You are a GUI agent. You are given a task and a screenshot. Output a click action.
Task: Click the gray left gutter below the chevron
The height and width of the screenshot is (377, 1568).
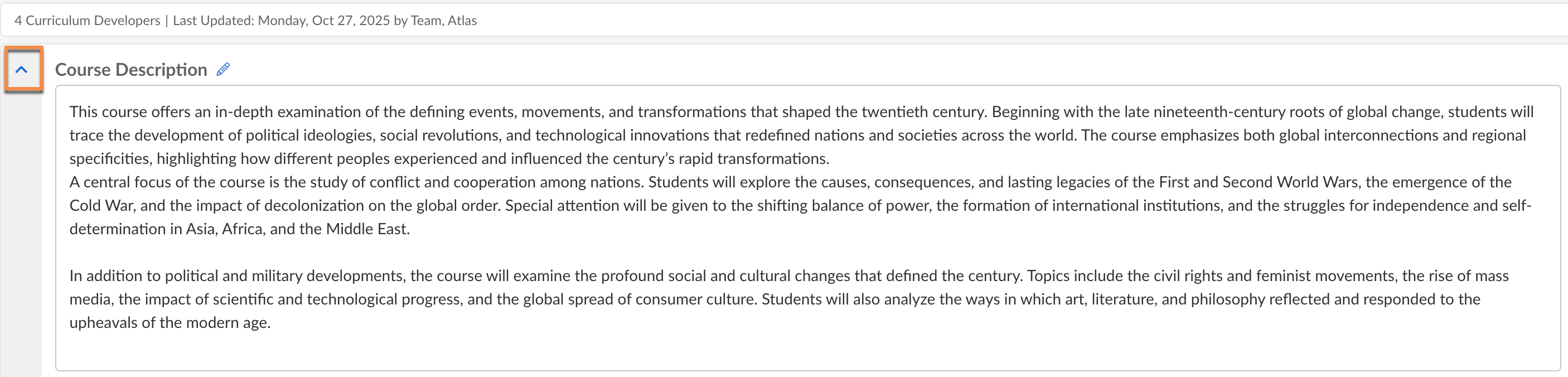(22, 231)
